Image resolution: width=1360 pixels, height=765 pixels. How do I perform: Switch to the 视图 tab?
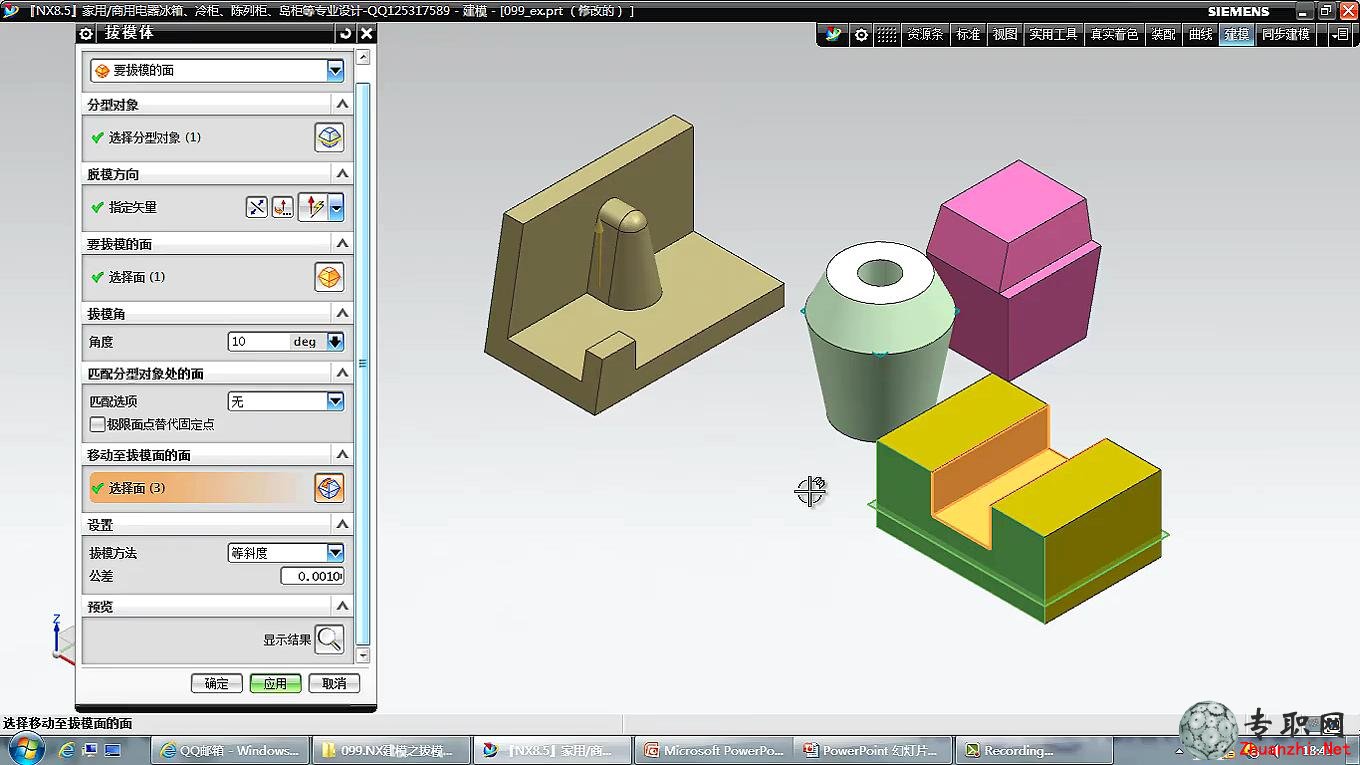point(1005,34)
